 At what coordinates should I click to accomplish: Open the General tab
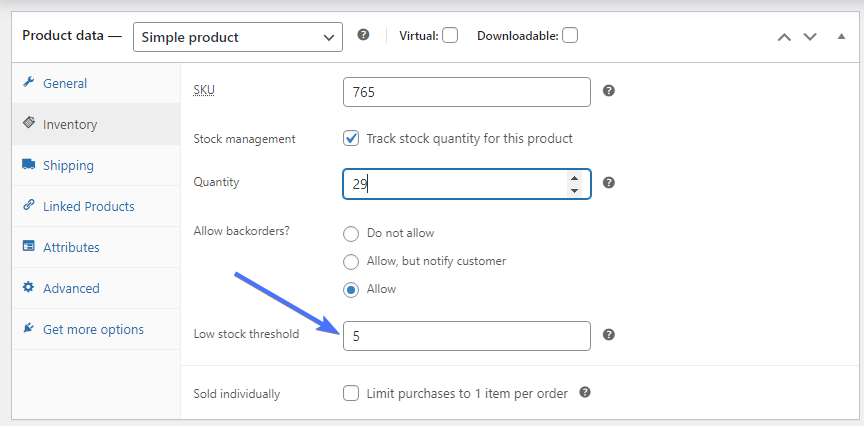(x=65, y=83)
